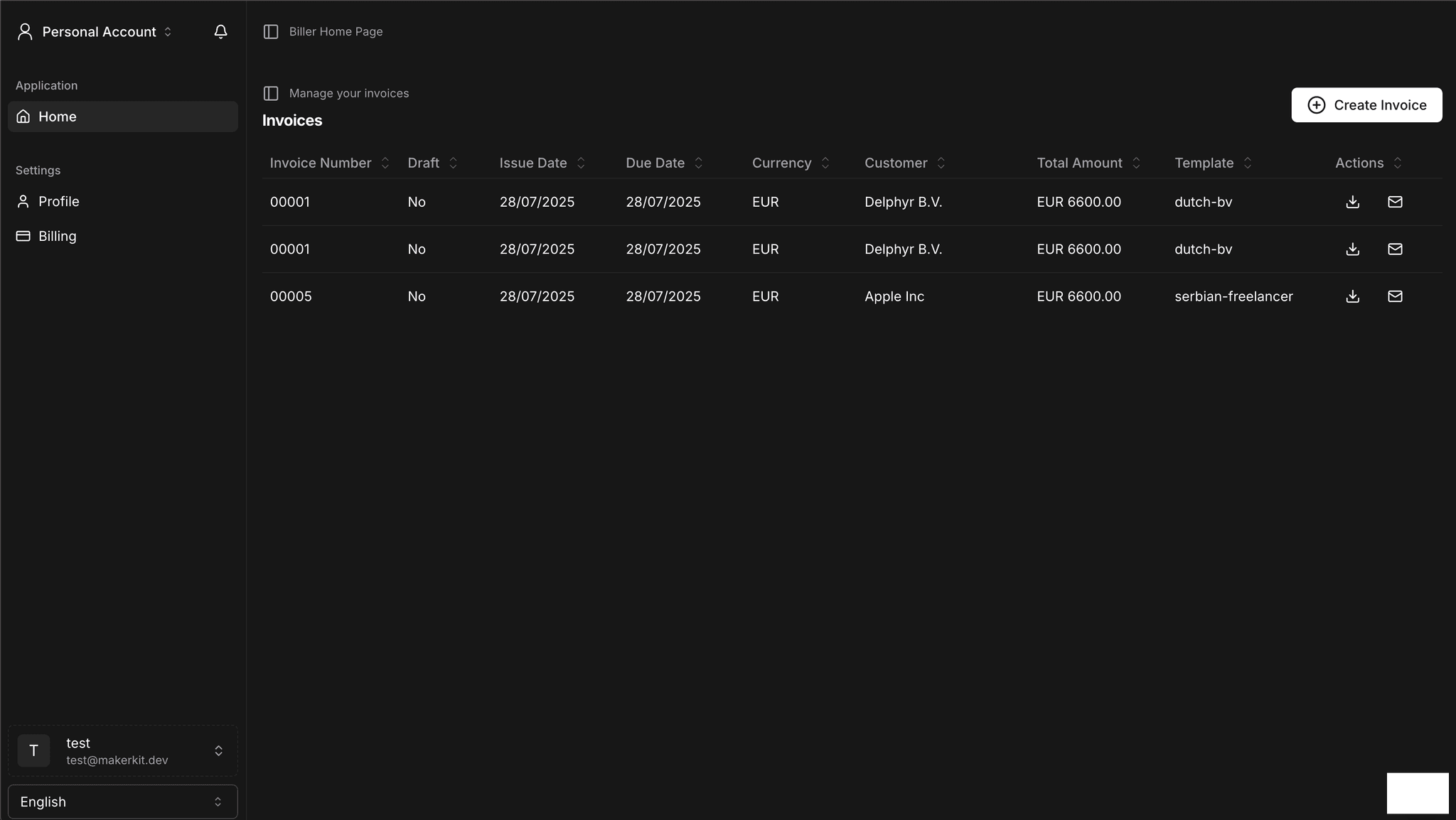Click the Billing card icon

22,236
